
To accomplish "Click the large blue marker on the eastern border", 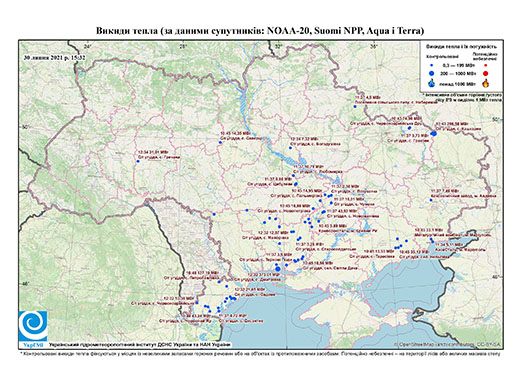I will (x=434, y=133).
